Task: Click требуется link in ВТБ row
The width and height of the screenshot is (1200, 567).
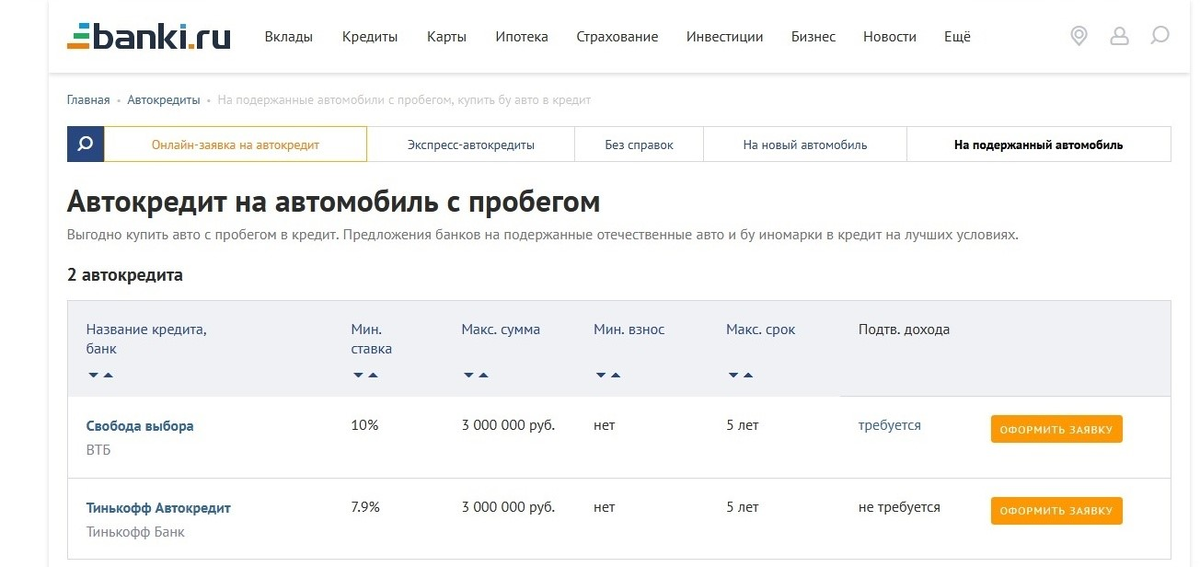Action: (890, 425)
